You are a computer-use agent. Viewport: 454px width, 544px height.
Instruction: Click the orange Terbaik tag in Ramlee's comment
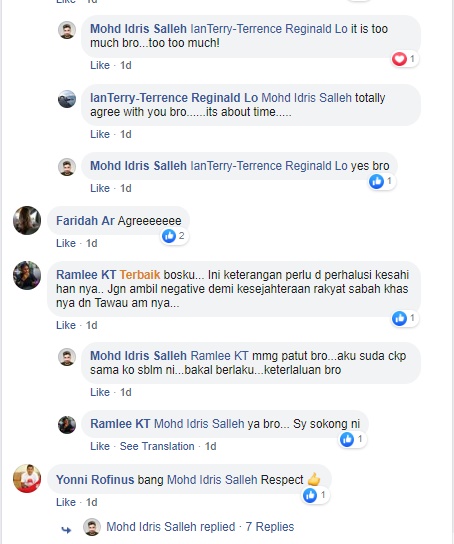click(x=140, y=275)
